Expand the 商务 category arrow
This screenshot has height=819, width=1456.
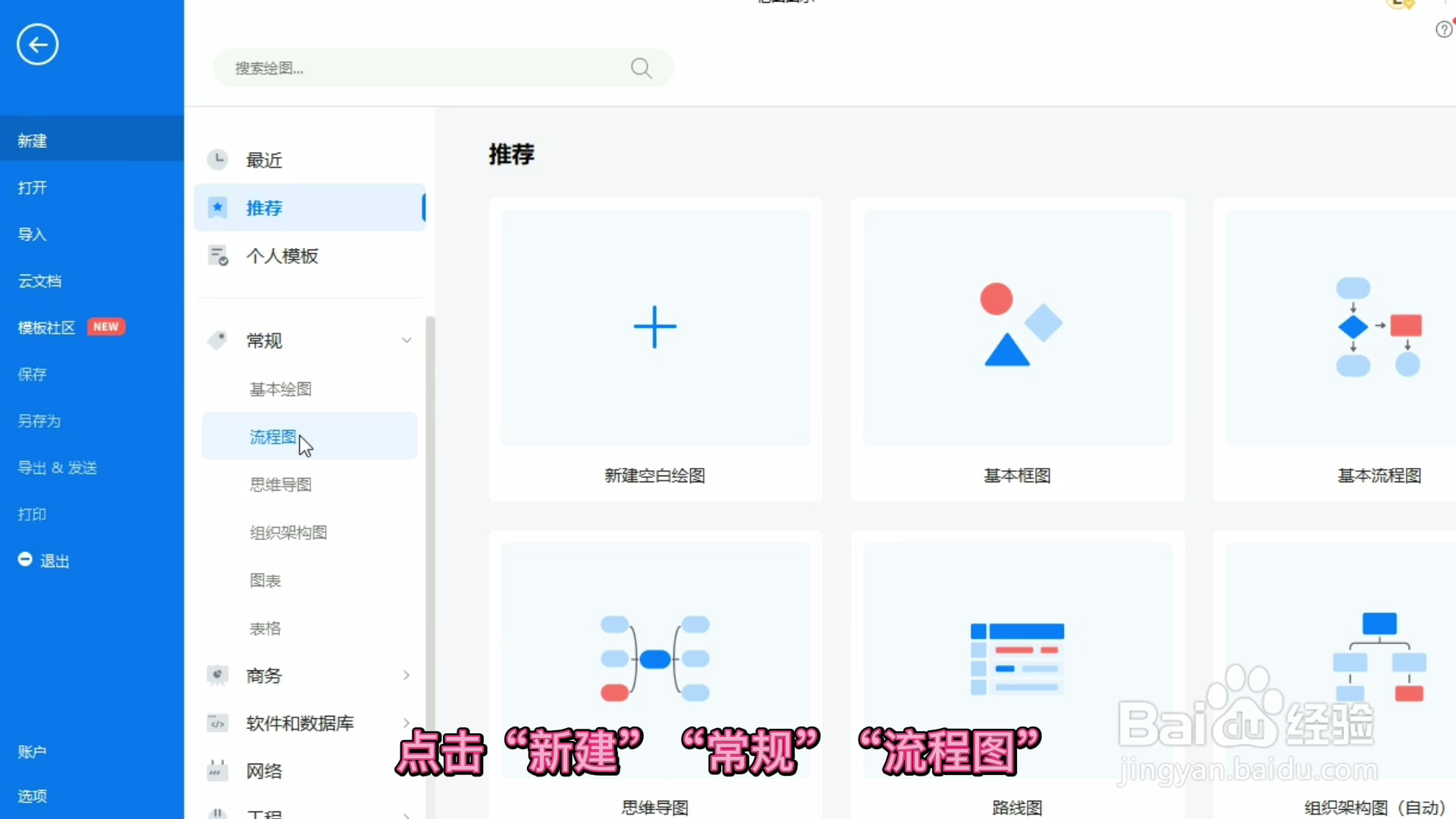406,675
